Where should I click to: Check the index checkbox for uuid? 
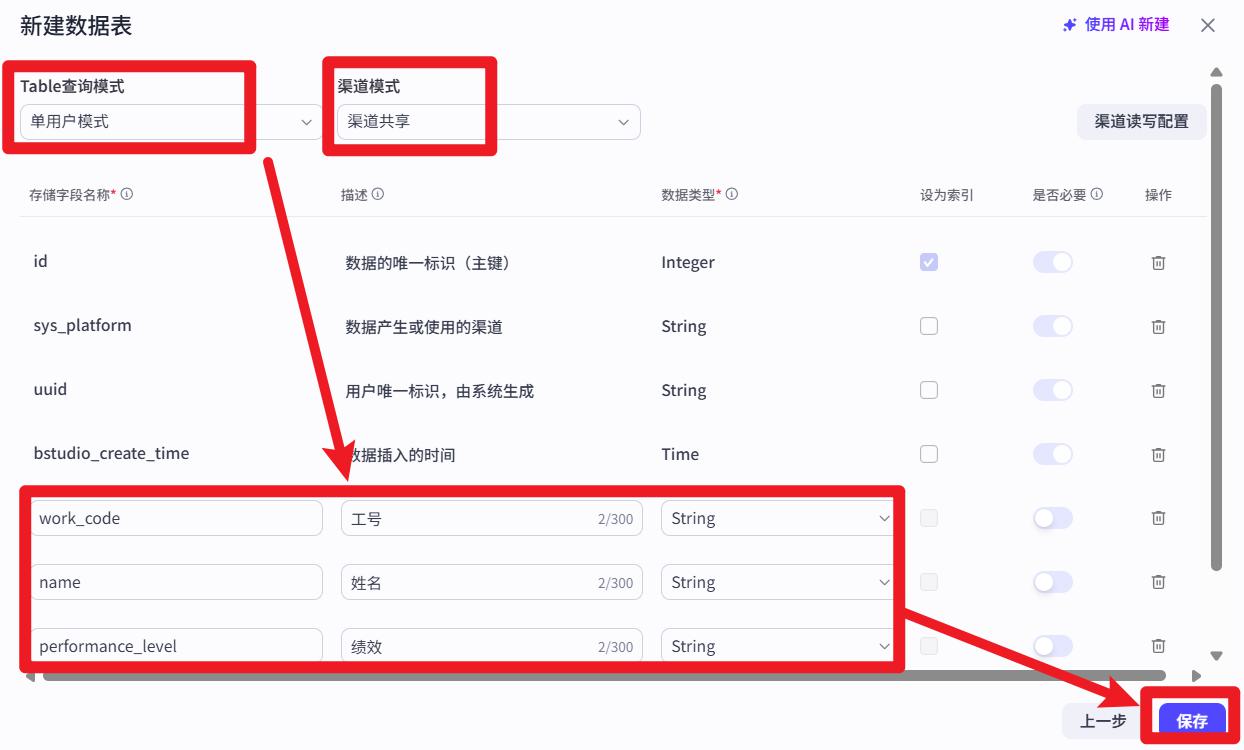(x=929, y=390)
